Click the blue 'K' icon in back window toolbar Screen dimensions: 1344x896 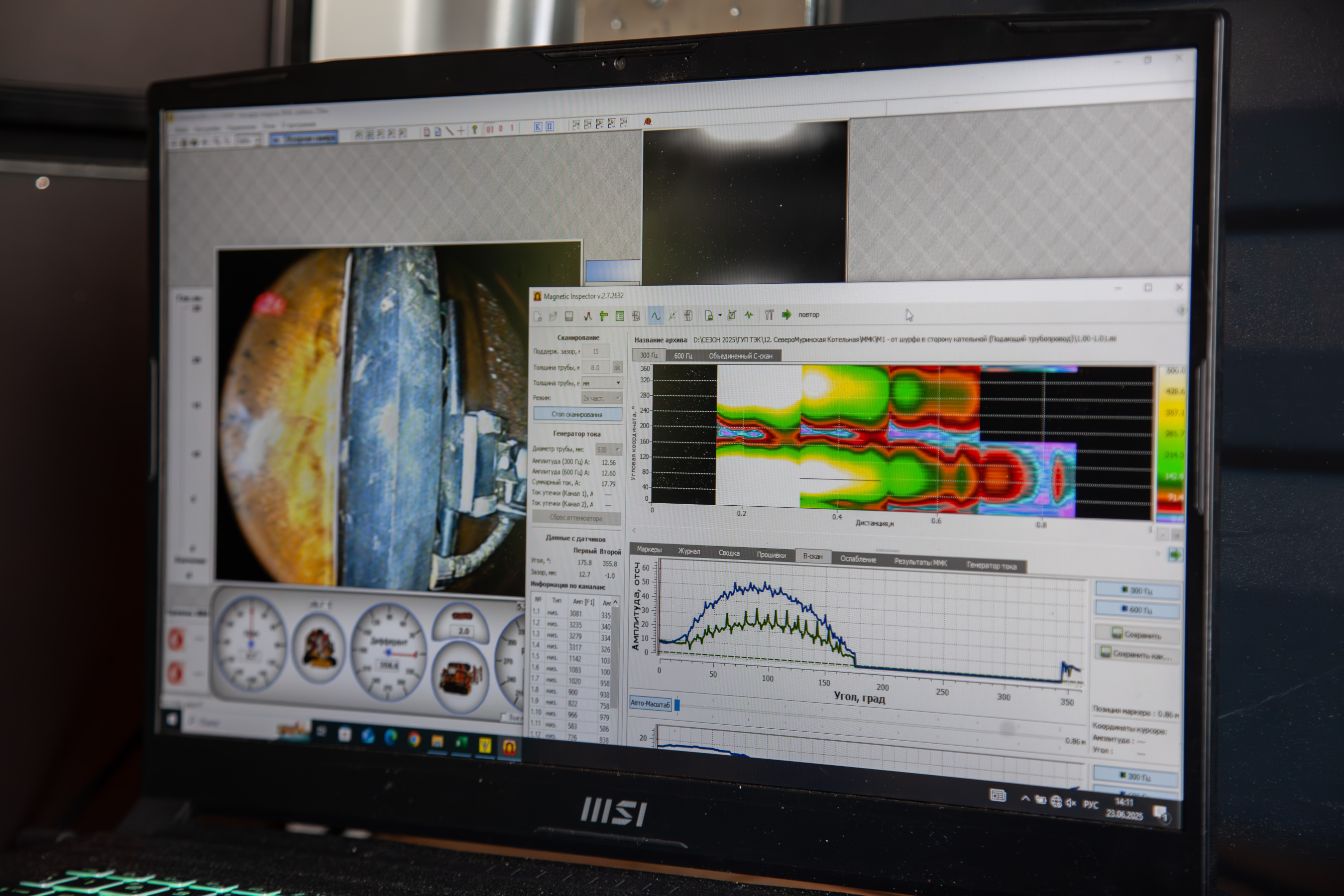click(538, 127)
